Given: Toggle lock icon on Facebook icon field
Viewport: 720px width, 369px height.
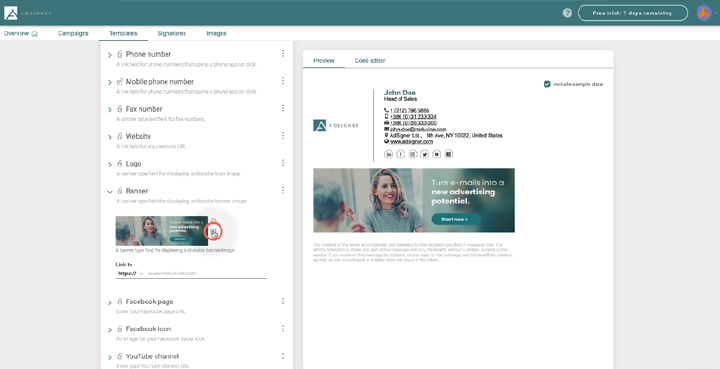Looking at the screenshot, I should 120,329.
